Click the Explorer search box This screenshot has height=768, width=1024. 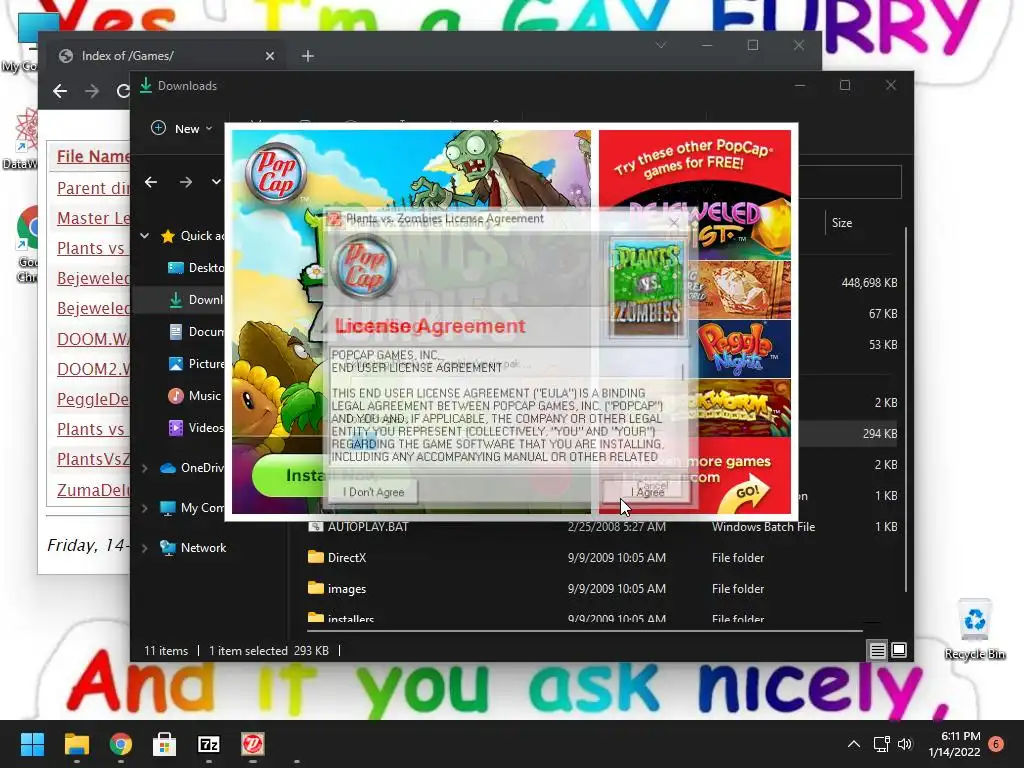pyautogui.click(x=849, y=182)
